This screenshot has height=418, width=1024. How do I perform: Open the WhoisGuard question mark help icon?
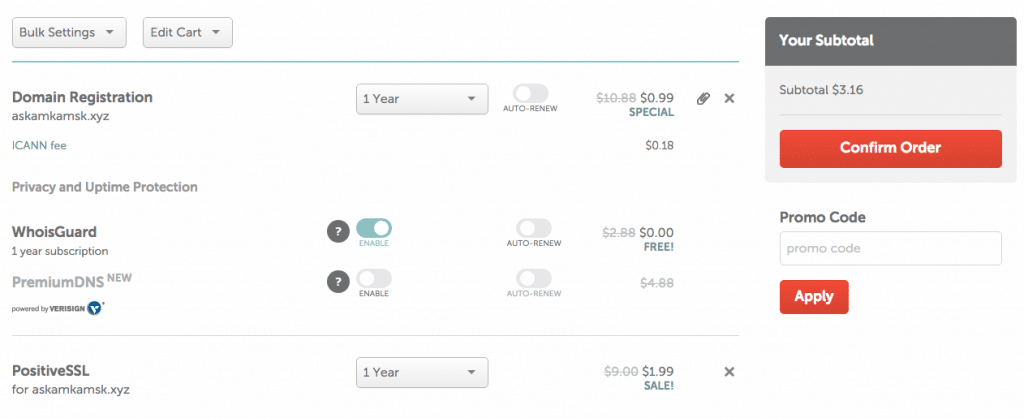pyautogui.click(x=338, y=232)
